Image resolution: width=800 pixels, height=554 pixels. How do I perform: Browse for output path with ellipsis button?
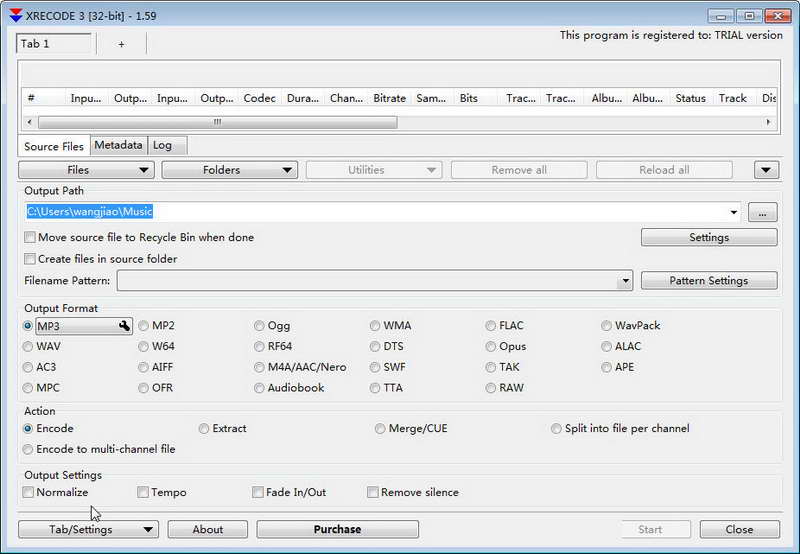(762, 212)
